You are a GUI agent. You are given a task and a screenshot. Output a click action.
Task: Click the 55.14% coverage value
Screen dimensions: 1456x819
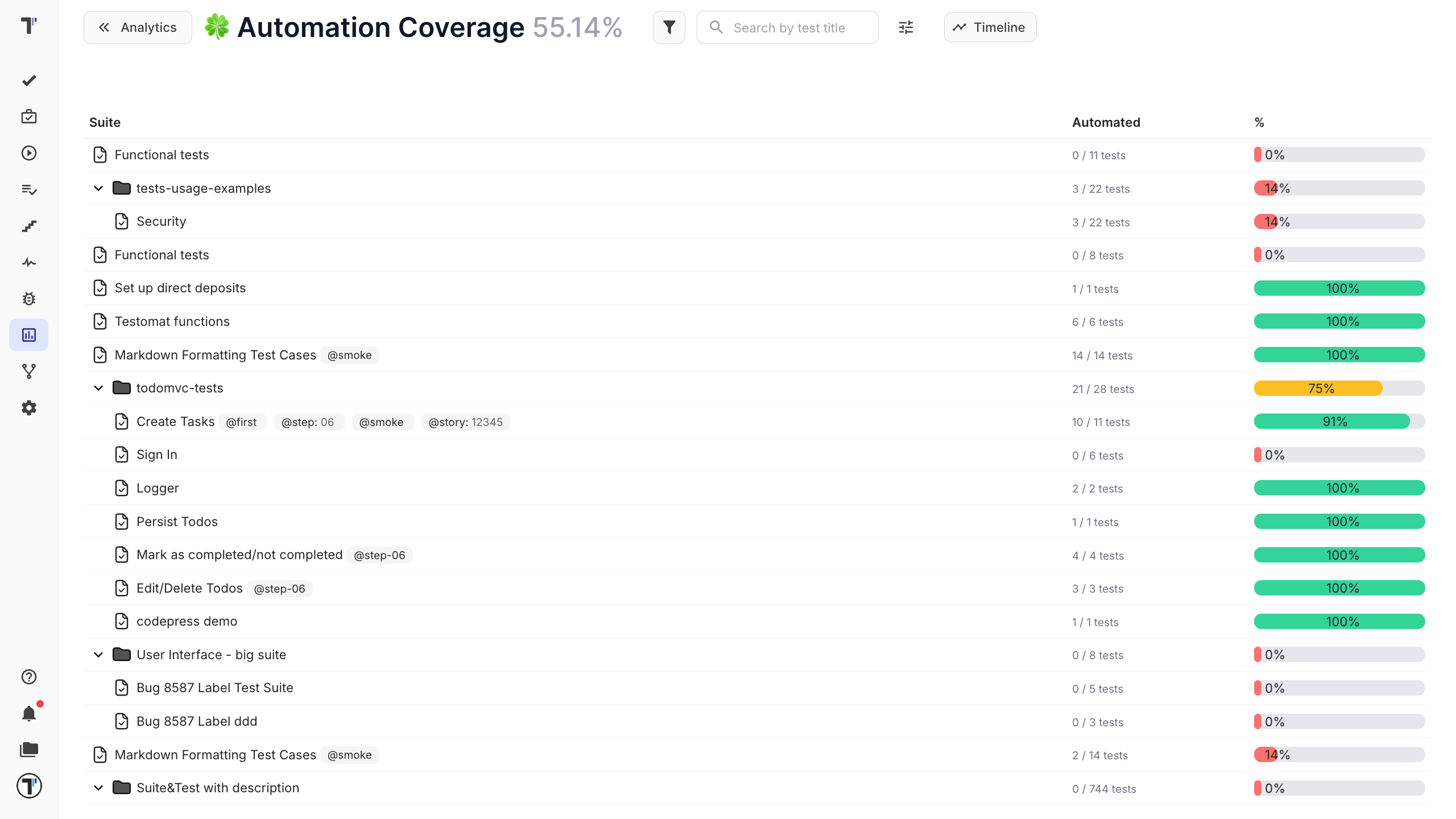click(577, 27)
